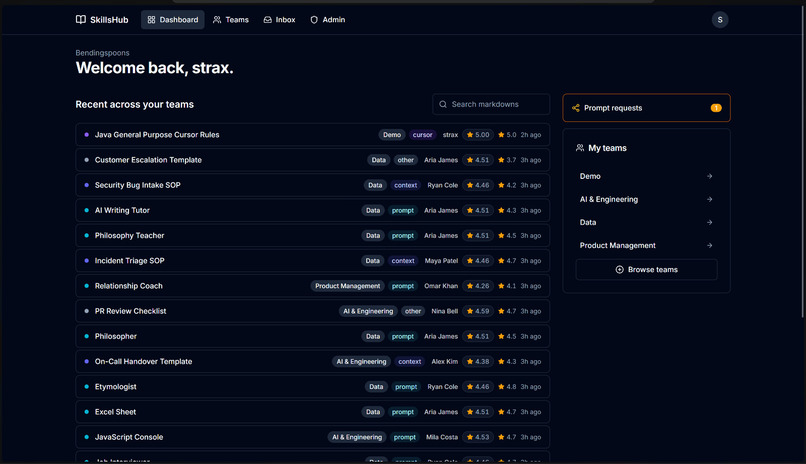Open Relationship Coach entry
Viewport: 806px width, 464px height.
[x=313, y=286]
